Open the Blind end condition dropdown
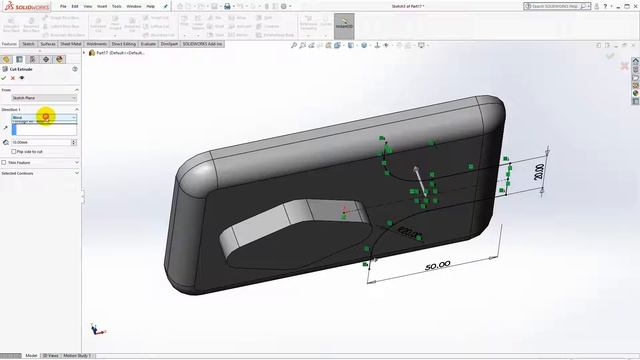The height and width of the screenshot is (360, 640). [x=44, y=118]
